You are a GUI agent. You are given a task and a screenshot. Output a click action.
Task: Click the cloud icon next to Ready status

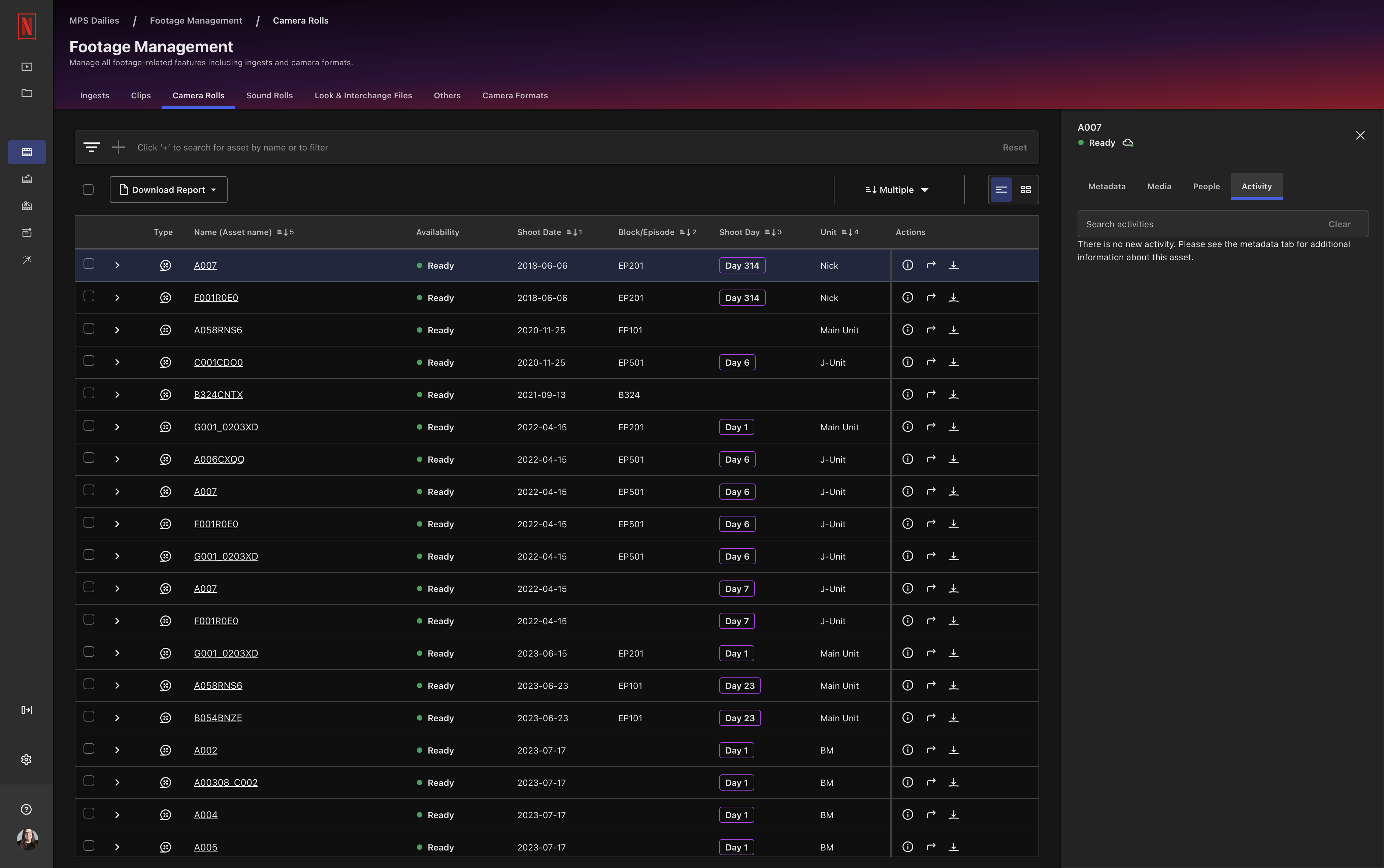click(1128, 142)
